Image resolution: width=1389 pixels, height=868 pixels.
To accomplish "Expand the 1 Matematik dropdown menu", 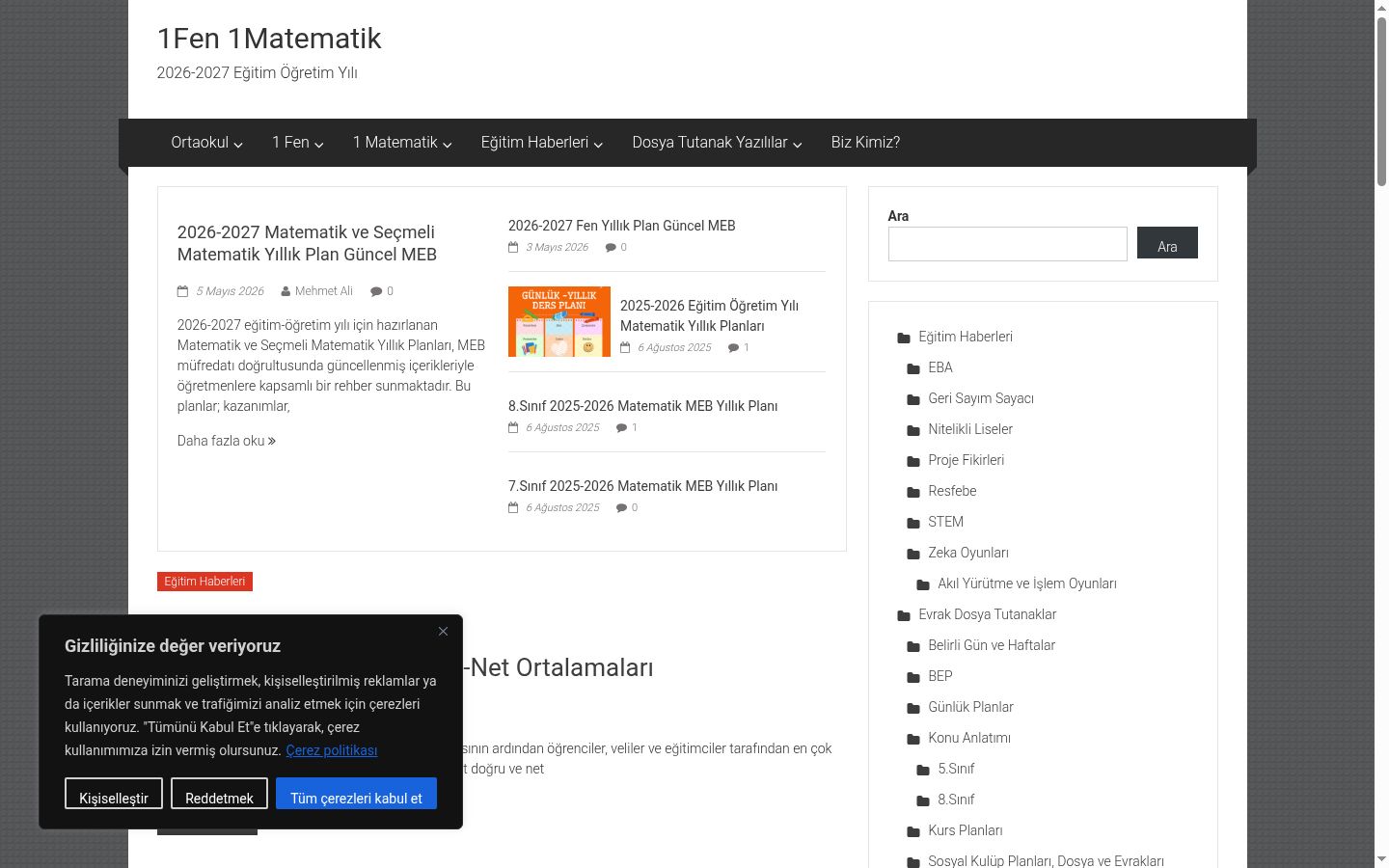I will coord(402,143).
